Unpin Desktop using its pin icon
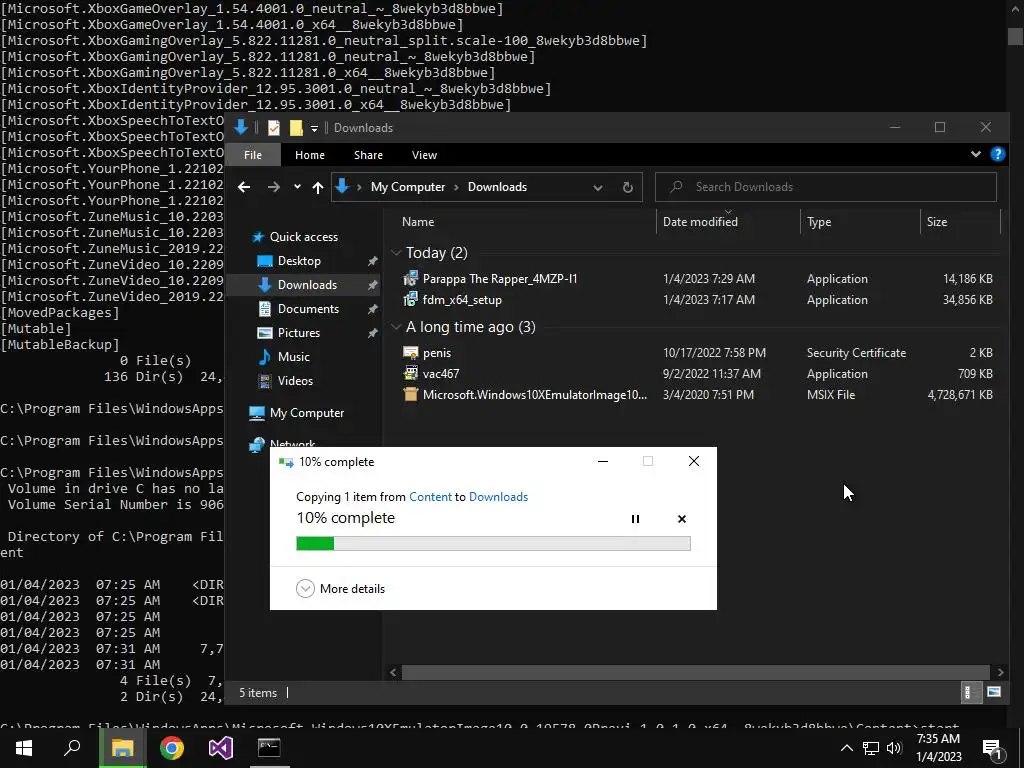Image resolution: width=1024 pixels, height=768 pixels. (x=372, y=261)
